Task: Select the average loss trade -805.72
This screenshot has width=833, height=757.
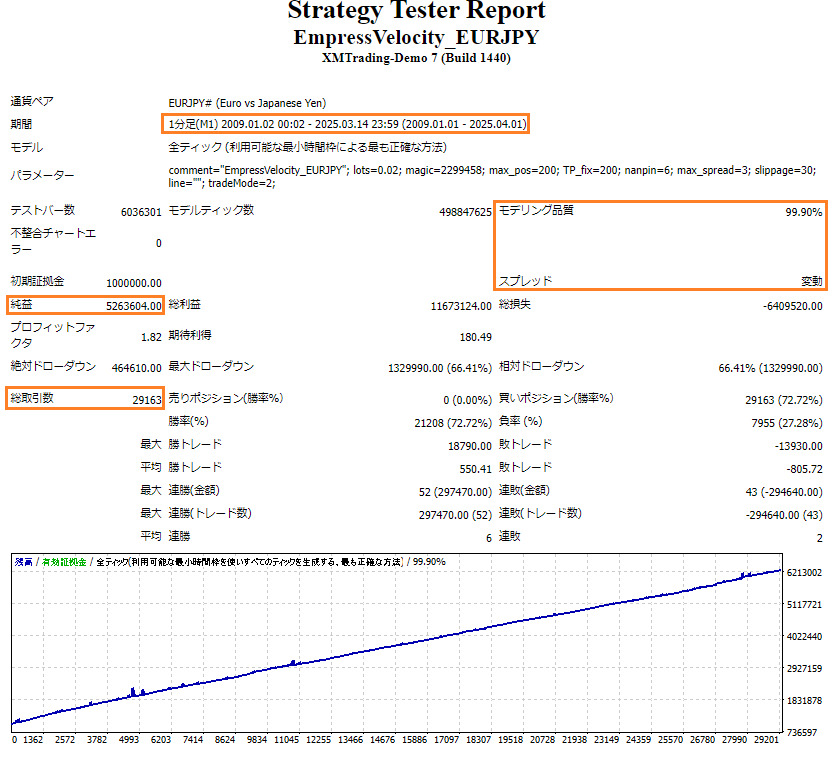Action: [x=804, y=469]
